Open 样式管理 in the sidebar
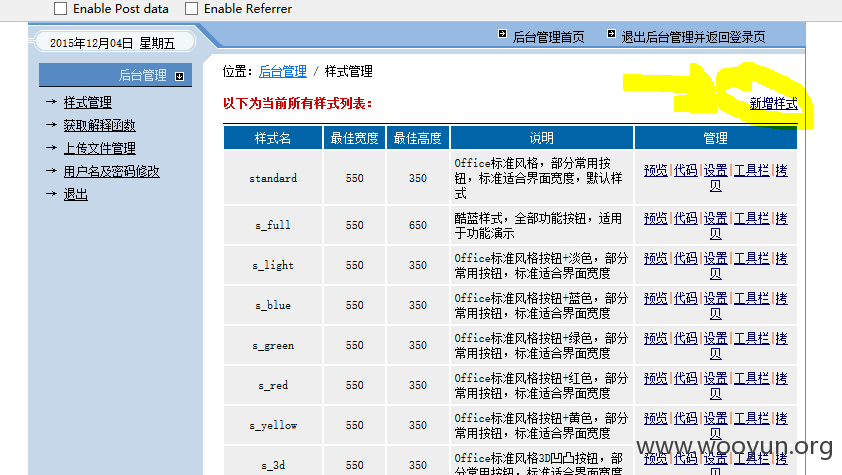842x475 pixels. click(88, 102)
